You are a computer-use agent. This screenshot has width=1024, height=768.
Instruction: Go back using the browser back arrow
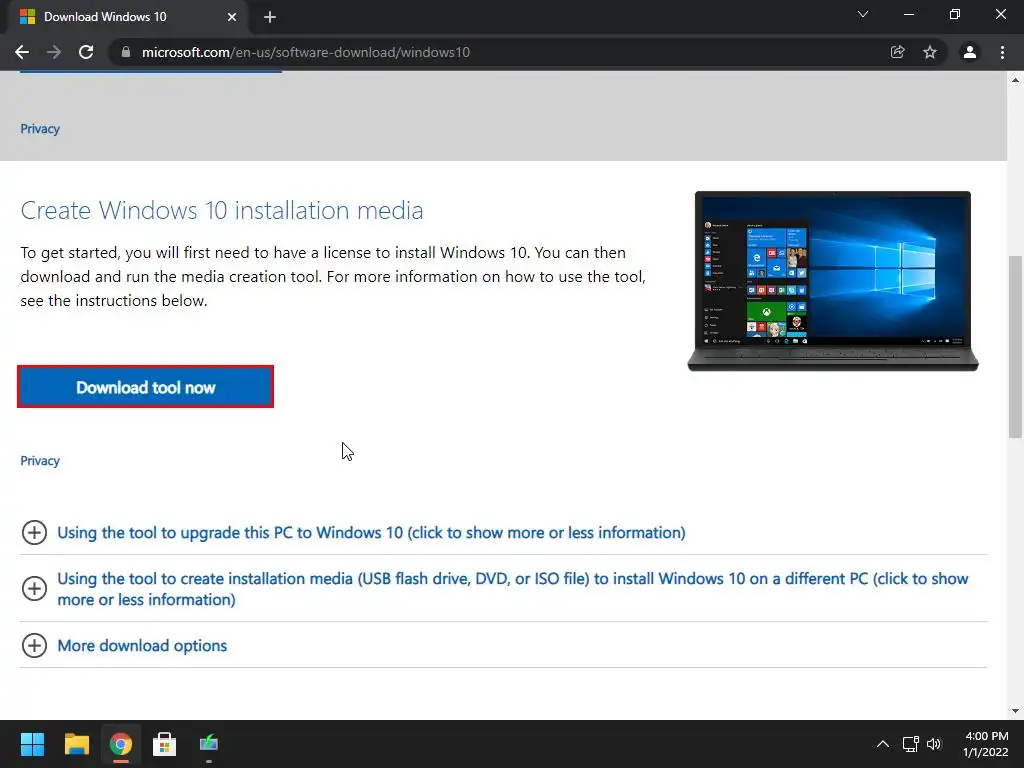(22, 52)
